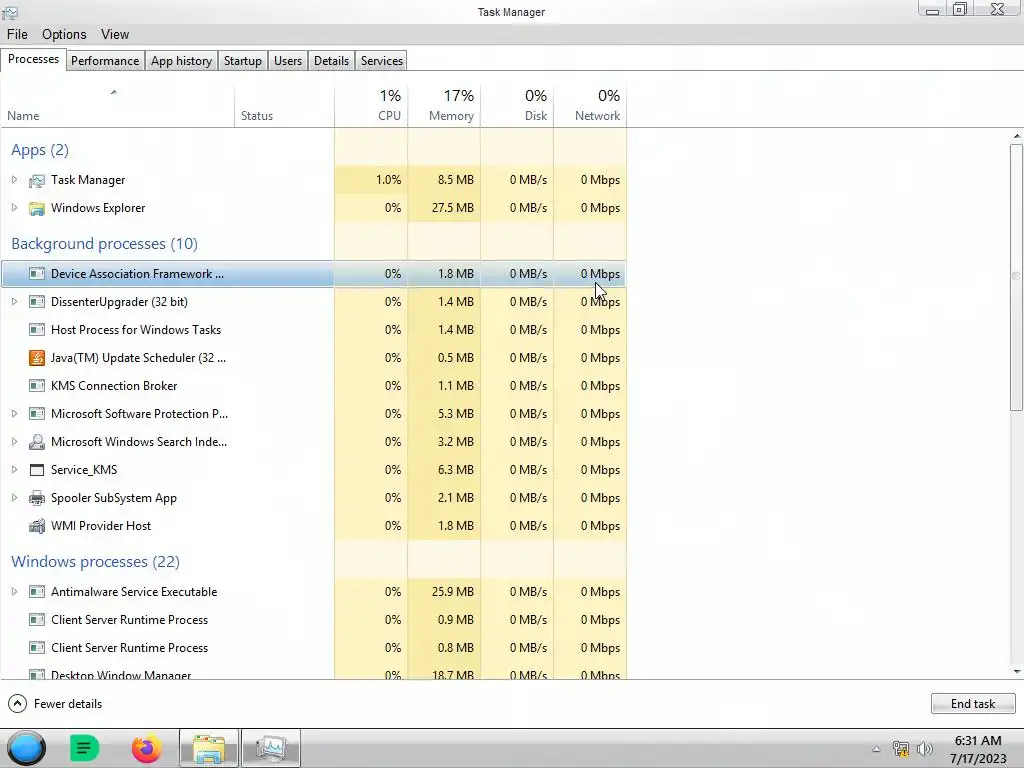The image size is (1024, 768).
Task: Expand the Service_KMS row
Action: 14,470
